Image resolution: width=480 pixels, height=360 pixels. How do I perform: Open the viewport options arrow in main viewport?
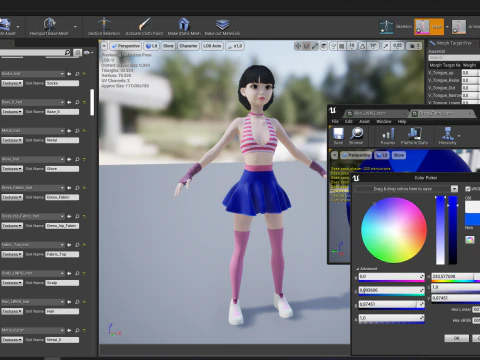point(104,46)
